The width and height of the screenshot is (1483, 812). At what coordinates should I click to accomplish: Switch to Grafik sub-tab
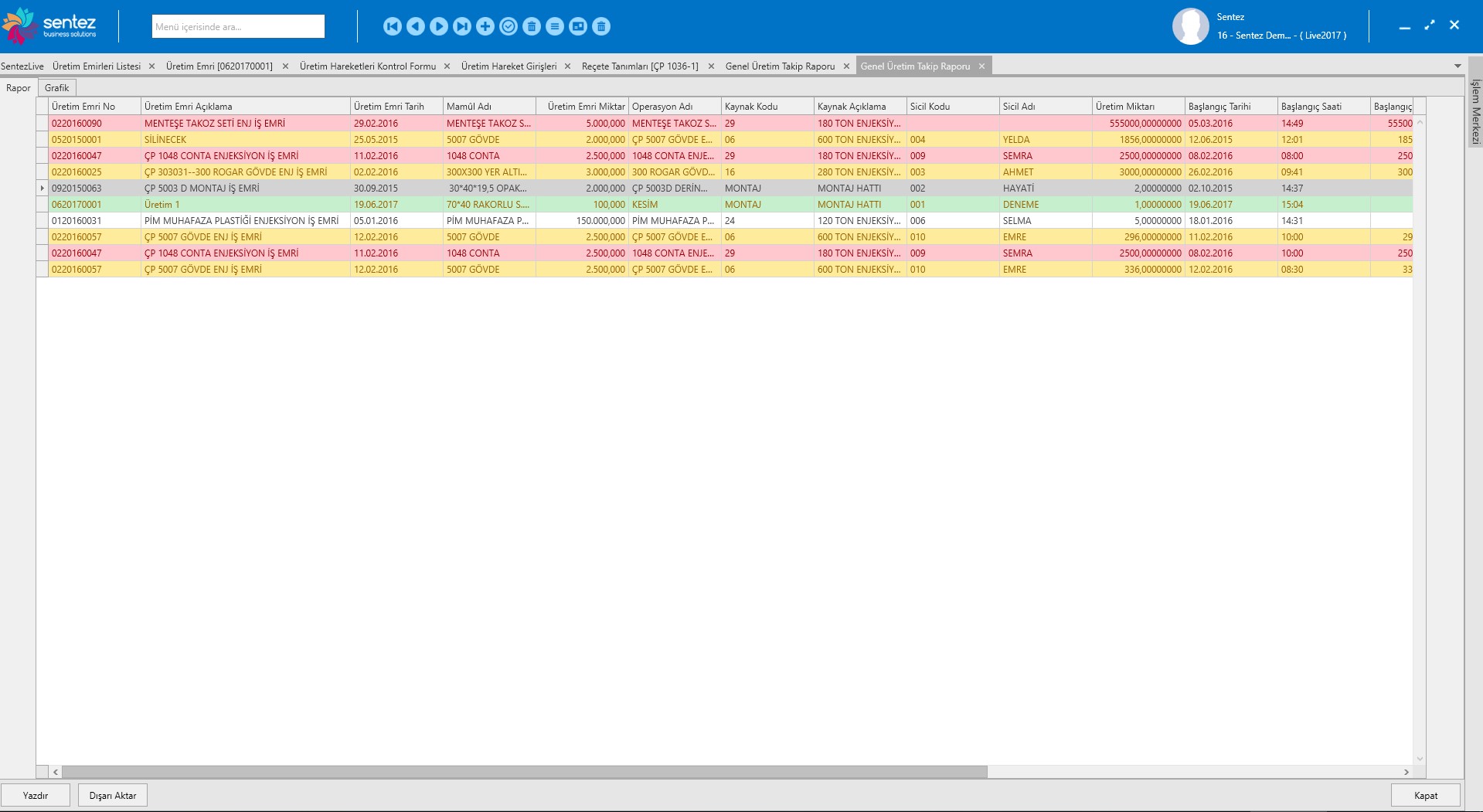tap(57, 88)
